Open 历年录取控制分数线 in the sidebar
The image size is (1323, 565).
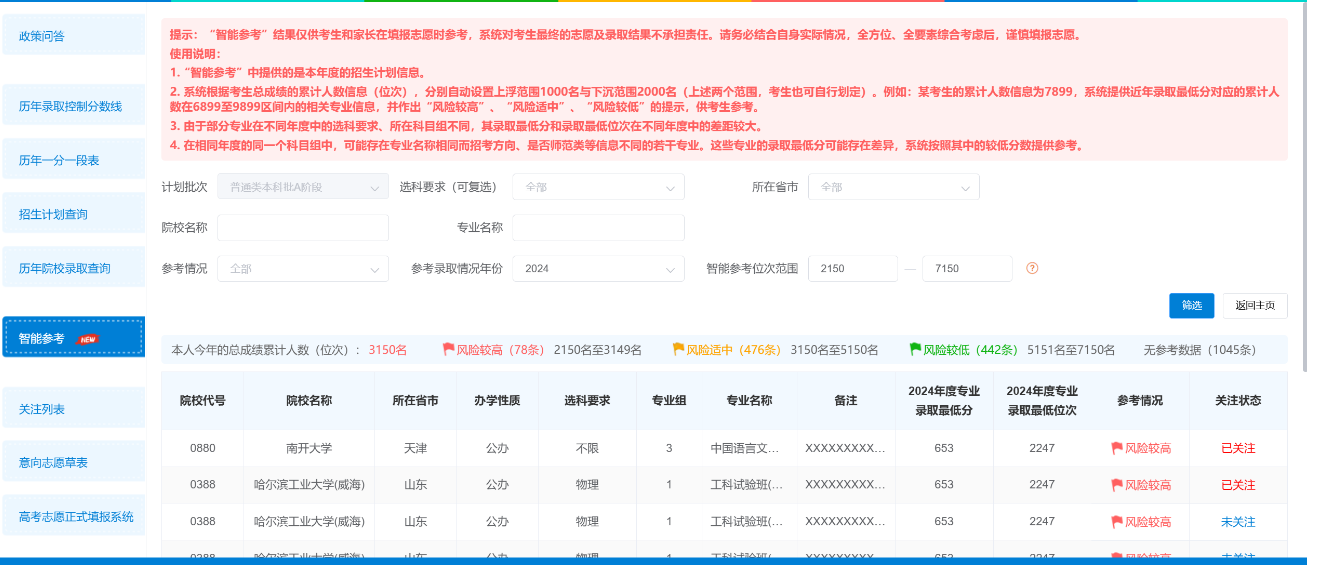tap(74, 105)
